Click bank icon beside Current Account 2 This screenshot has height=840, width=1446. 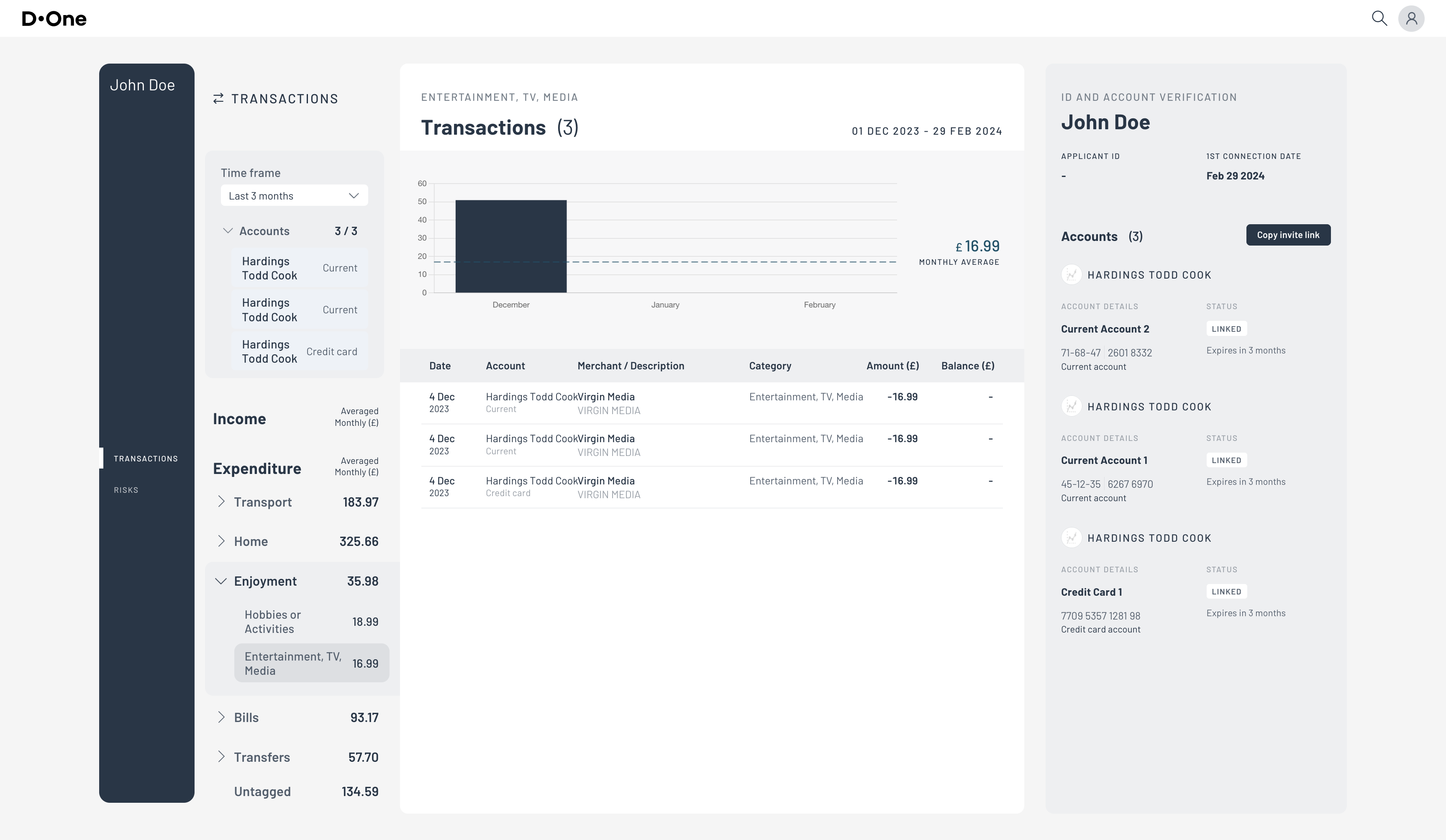pyautogui.click(x=1071, y=275)
